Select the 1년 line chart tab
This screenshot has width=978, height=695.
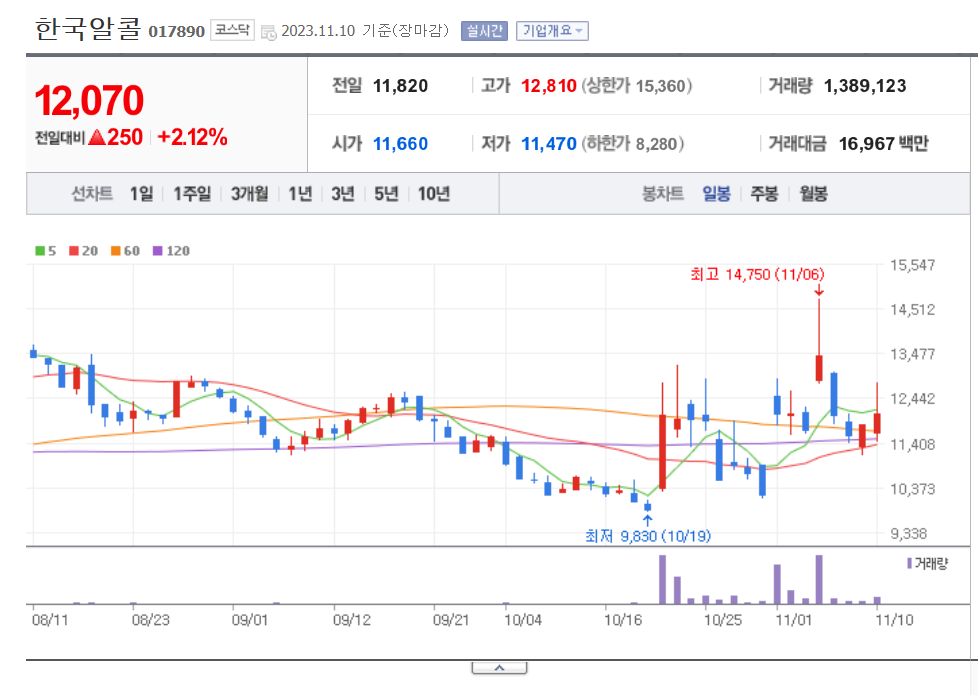point(300,194)
